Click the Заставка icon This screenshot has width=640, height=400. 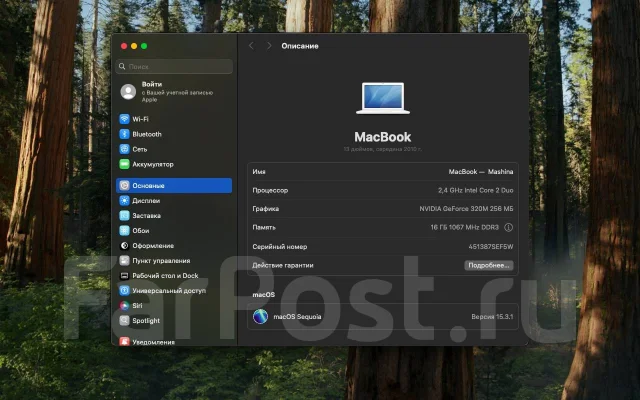124,216
